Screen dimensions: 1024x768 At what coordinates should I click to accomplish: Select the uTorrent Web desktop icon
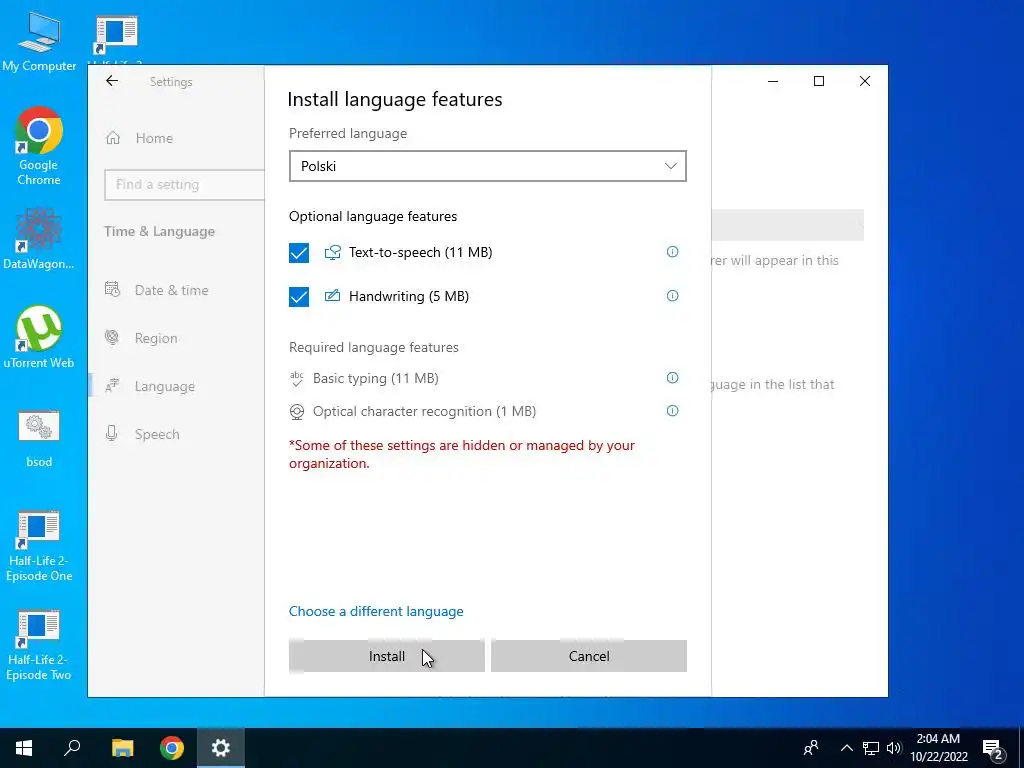click(39, 338)
